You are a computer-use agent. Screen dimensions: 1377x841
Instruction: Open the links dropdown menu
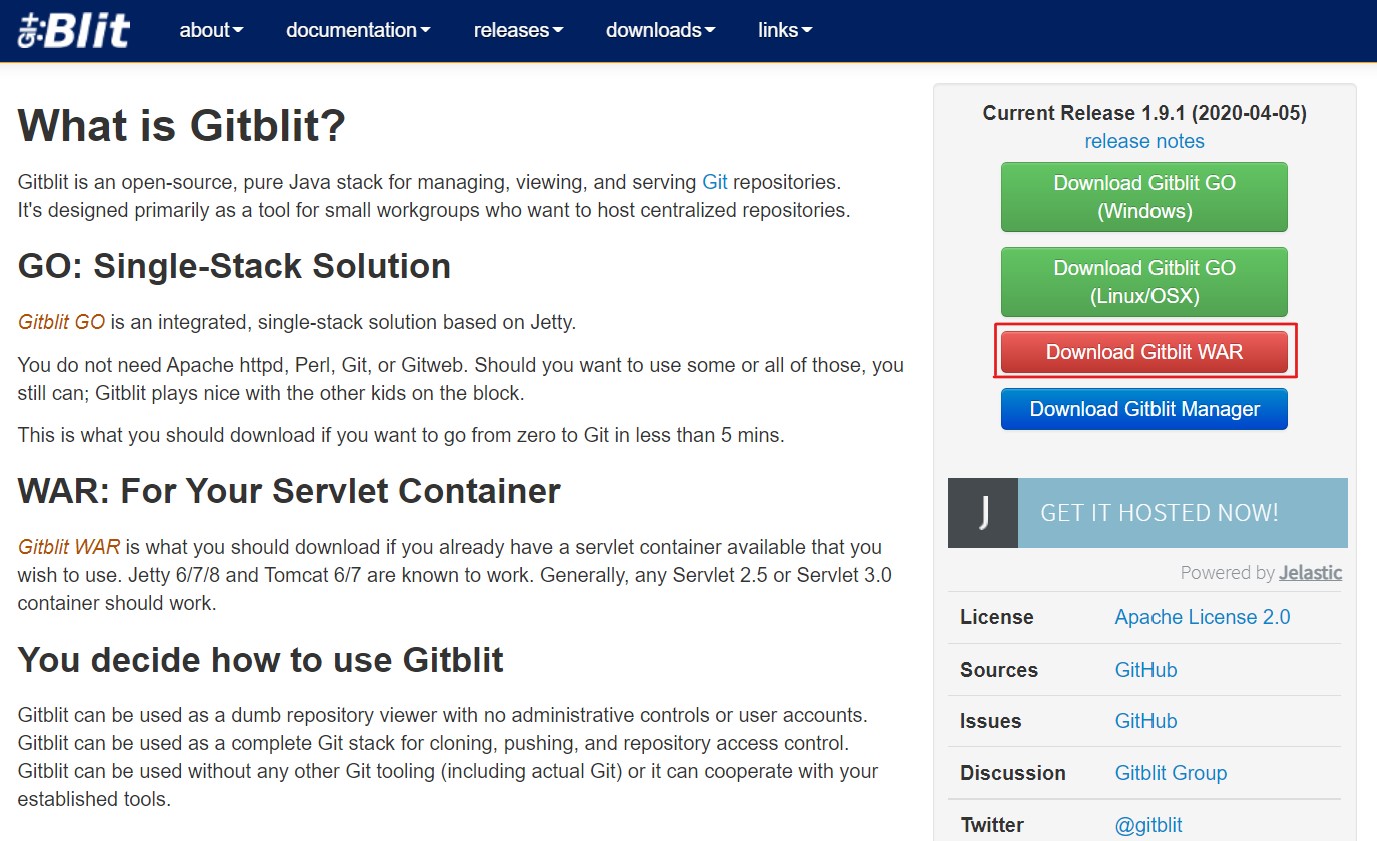point(785,30)
